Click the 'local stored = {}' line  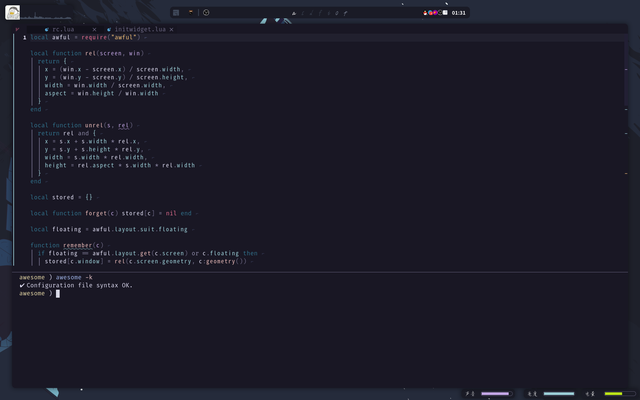pyautogui.click(x=61, y=198)
